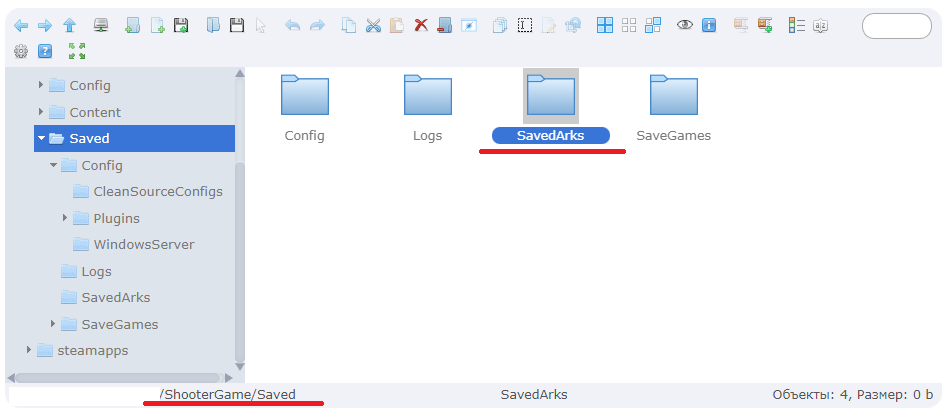The width and height of the screenshot is (946, 411).
Task: Collapse the Config subfolder under Saved
Action: (x=53, y=165)
